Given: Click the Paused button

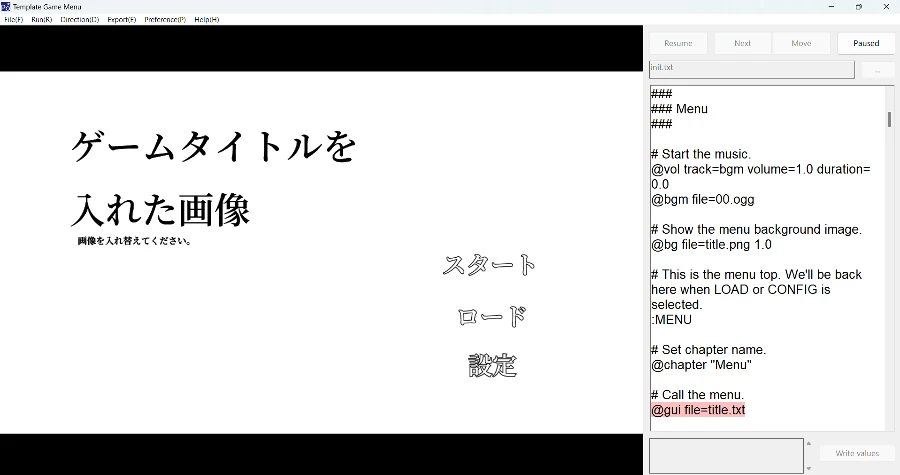Looking at the screenshot, I should 866,44.
